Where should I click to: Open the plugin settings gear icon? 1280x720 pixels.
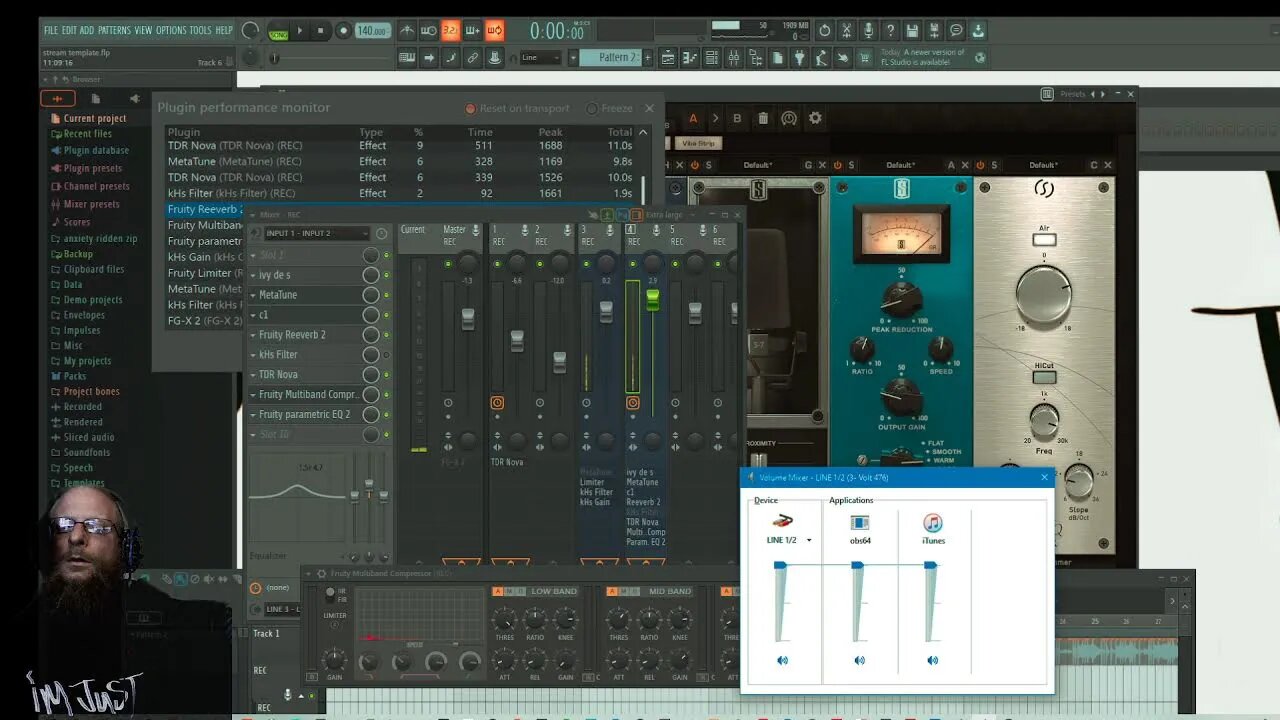coord(815,118)
